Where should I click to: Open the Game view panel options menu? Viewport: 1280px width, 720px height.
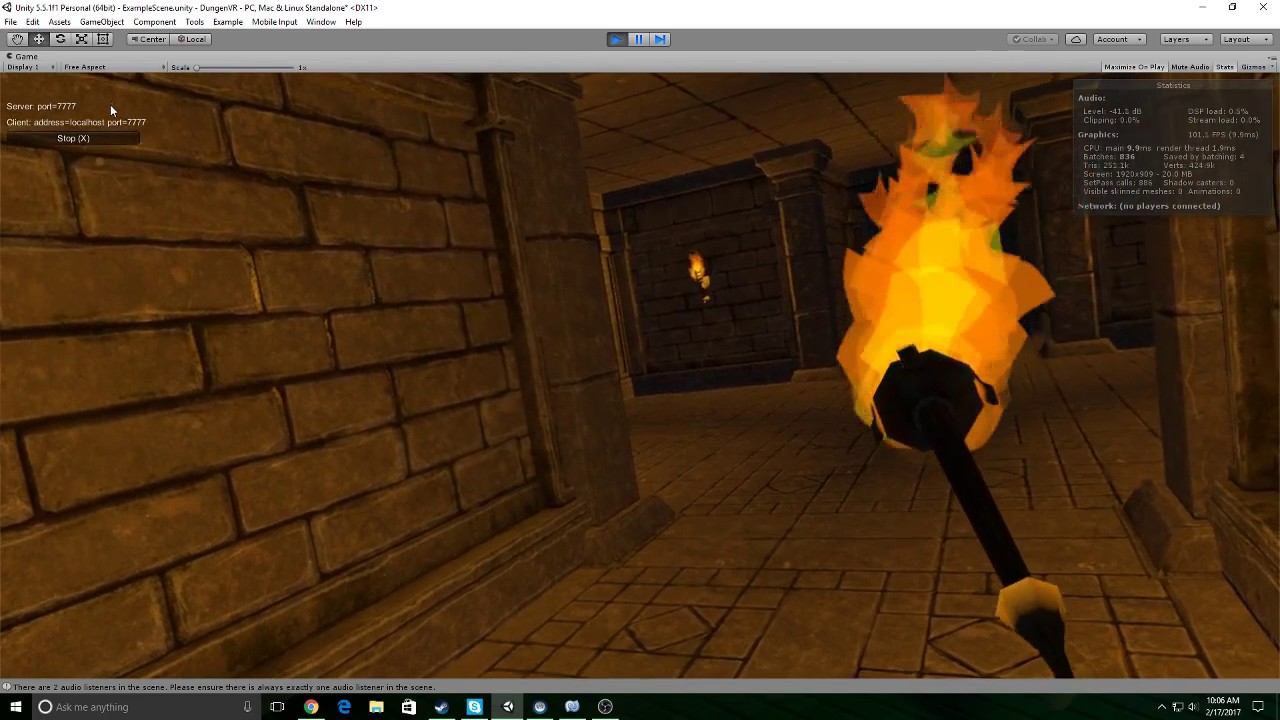coord(1272,57)
